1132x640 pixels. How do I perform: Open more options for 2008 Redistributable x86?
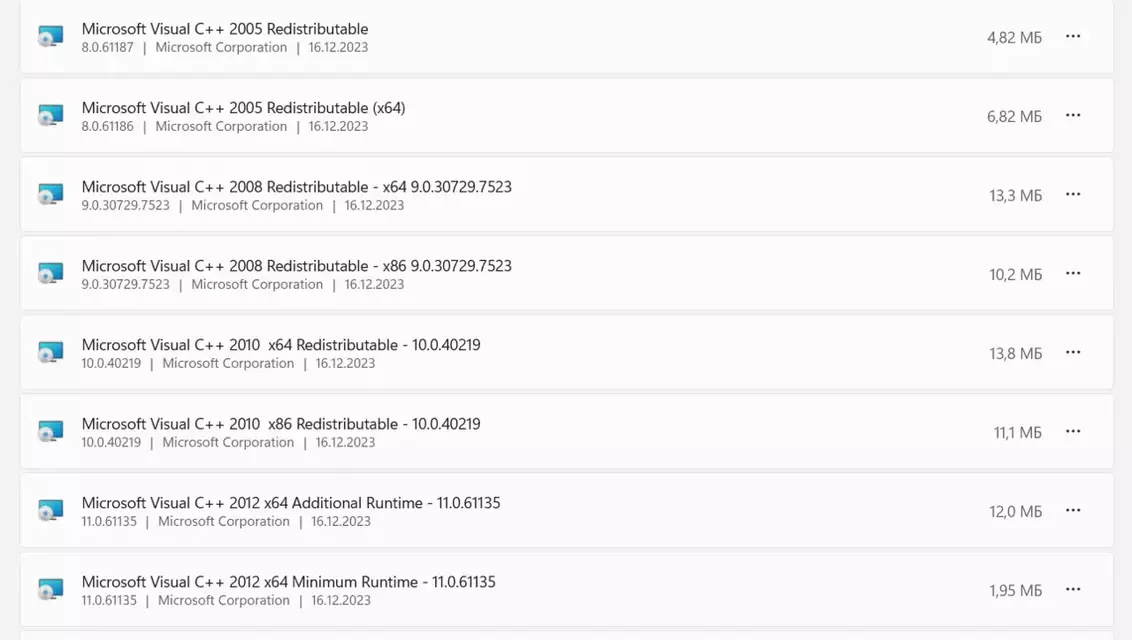(1073, 273)
